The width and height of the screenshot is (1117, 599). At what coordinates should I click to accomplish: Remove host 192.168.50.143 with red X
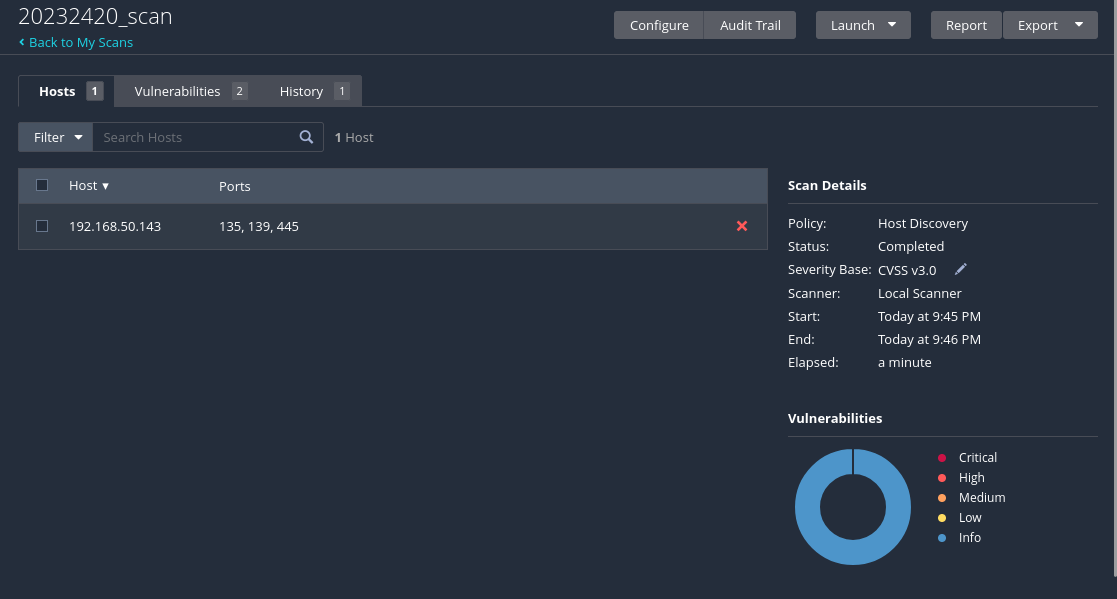pyautogui.click(x=742, y=226)
